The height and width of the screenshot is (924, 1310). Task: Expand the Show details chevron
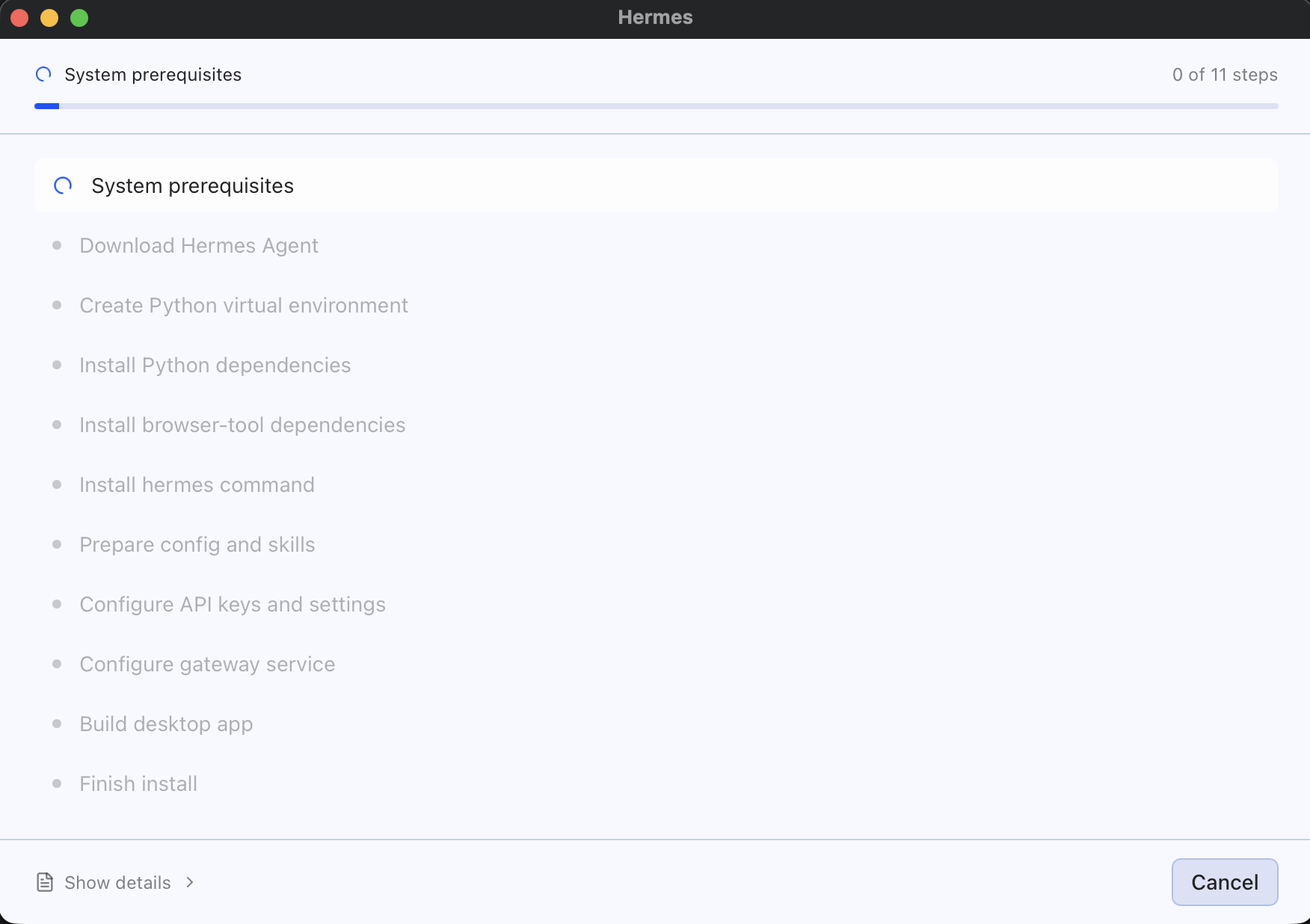pos(190,882)
